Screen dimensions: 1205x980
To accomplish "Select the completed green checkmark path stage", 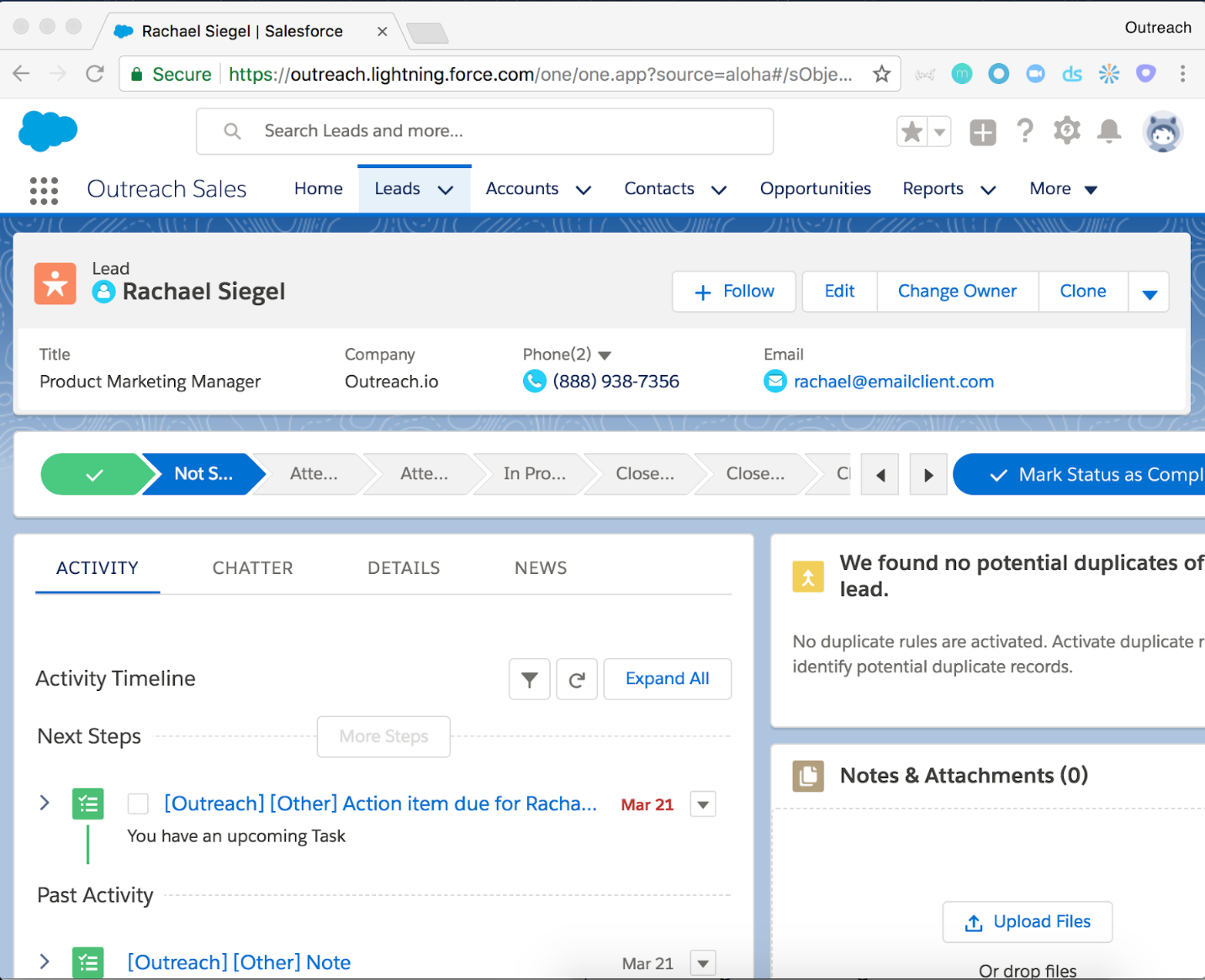I will click(95, 475).
